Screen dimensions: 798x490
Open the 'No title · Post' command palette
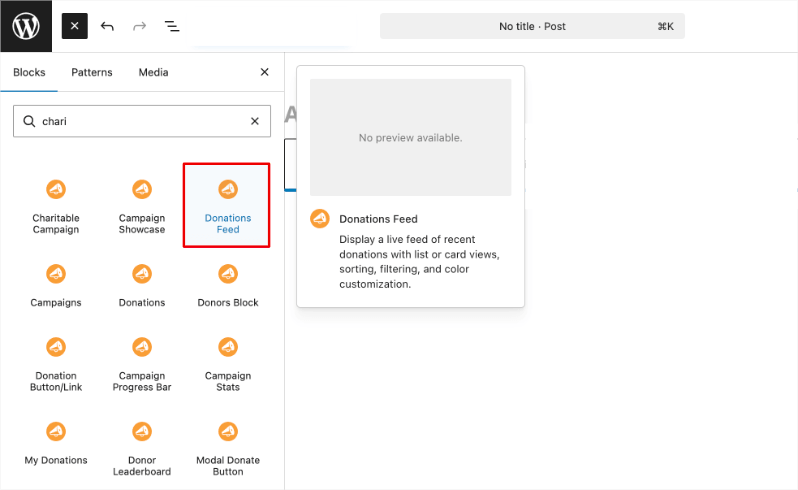pyautogui.click(x=532, y=26)
